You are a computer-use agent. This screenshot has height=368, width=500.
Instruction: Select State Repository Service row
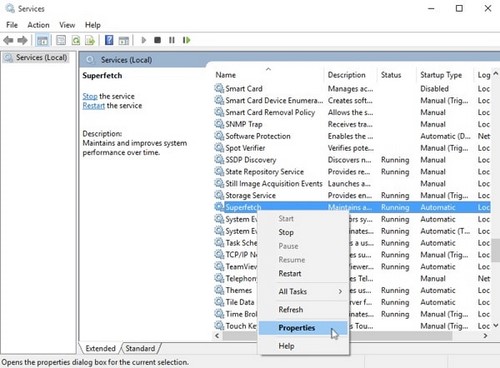(352, 172)
